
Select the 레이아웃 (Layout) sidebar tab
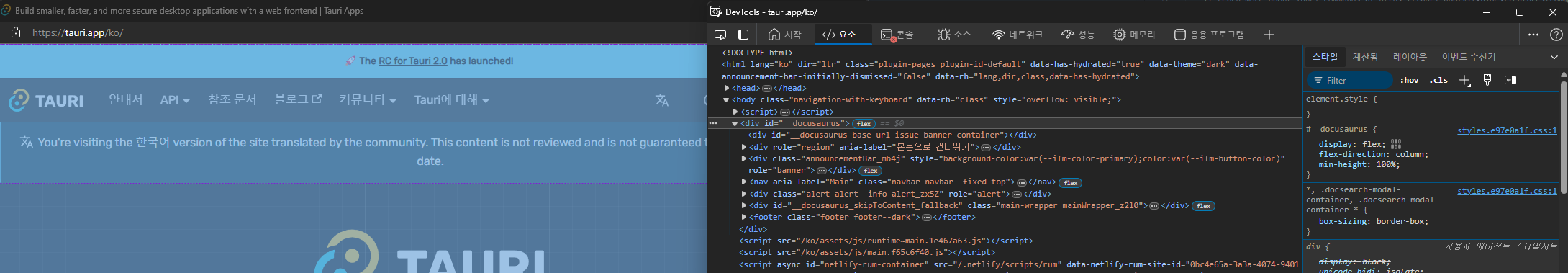tap(1410, 57)
